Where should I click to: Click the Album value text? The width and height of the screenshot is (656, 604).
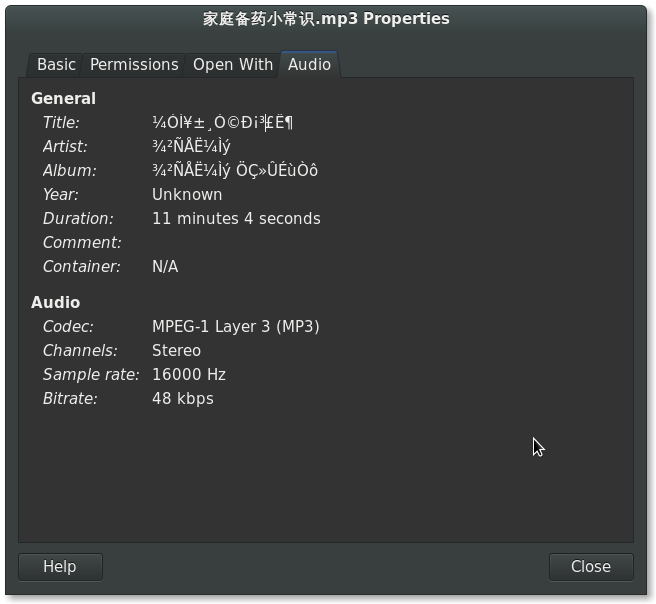pyautogui.click(x=235, y=171)
